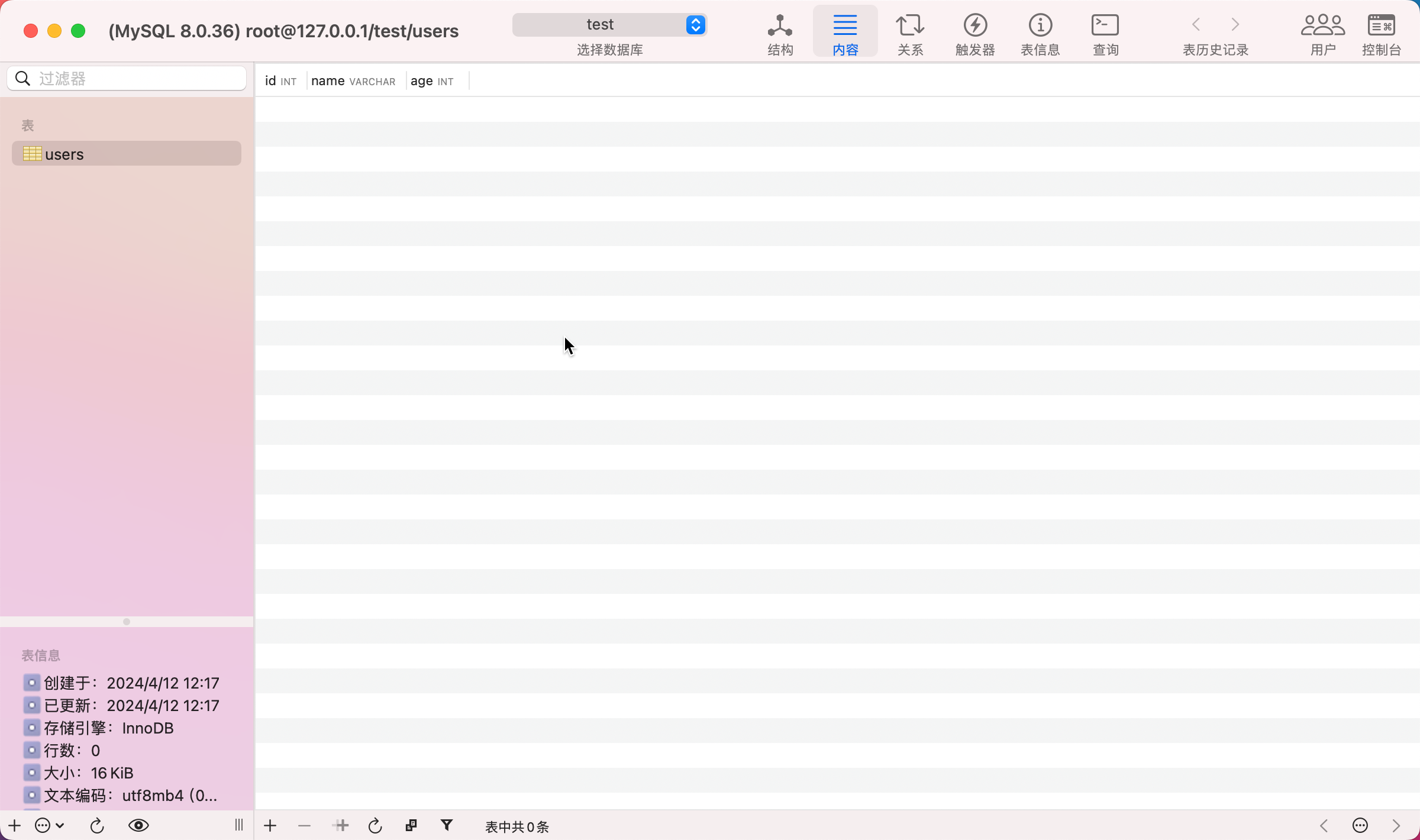Screen dimensions: 1420x840
Task: Open the 用户 (Users) management
Action: point(1323,33)
